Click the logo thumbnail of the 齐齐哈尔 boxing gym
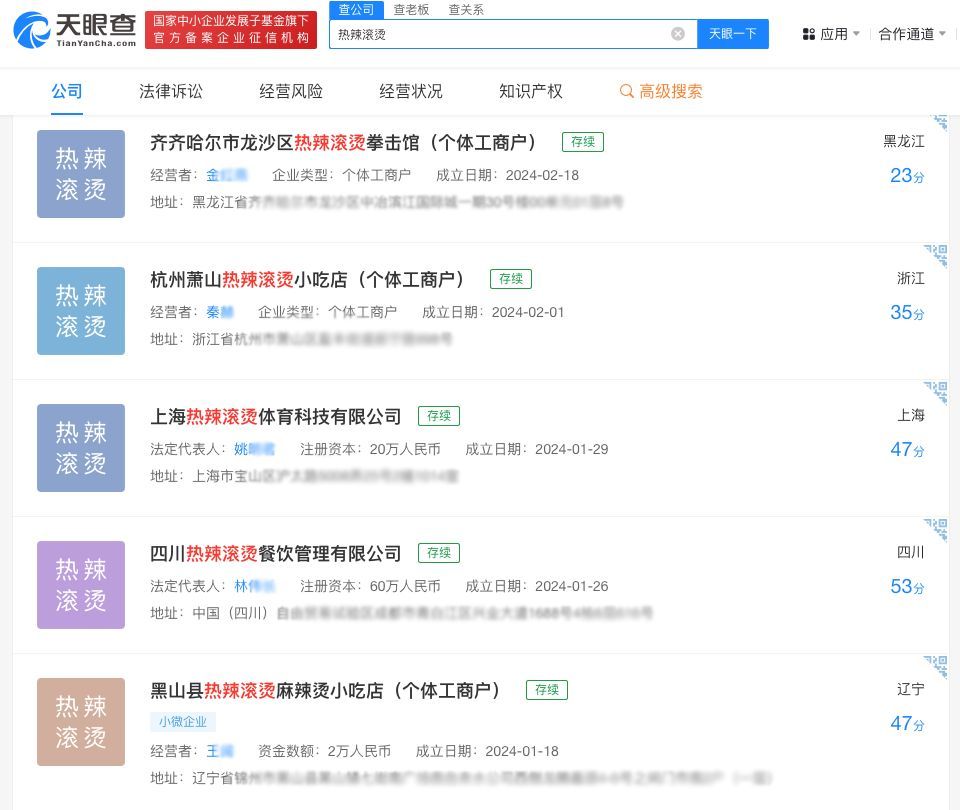960x810 pixels. click(81, 174)
